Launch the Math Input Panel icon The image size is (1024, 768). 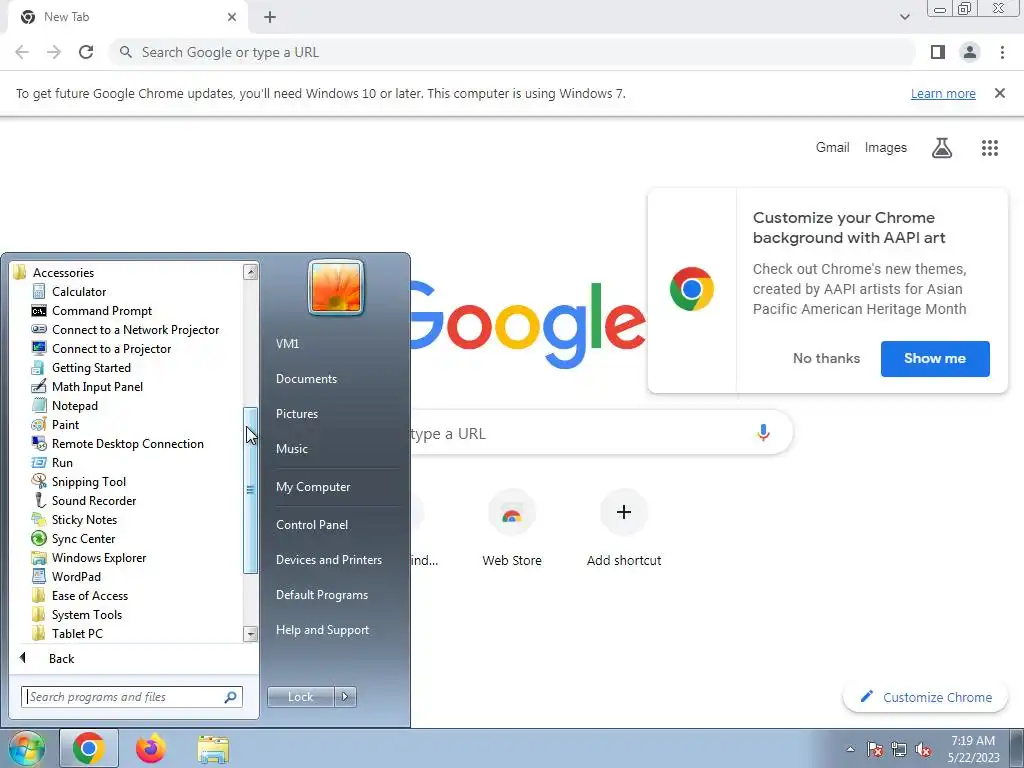tap(39, 387)
